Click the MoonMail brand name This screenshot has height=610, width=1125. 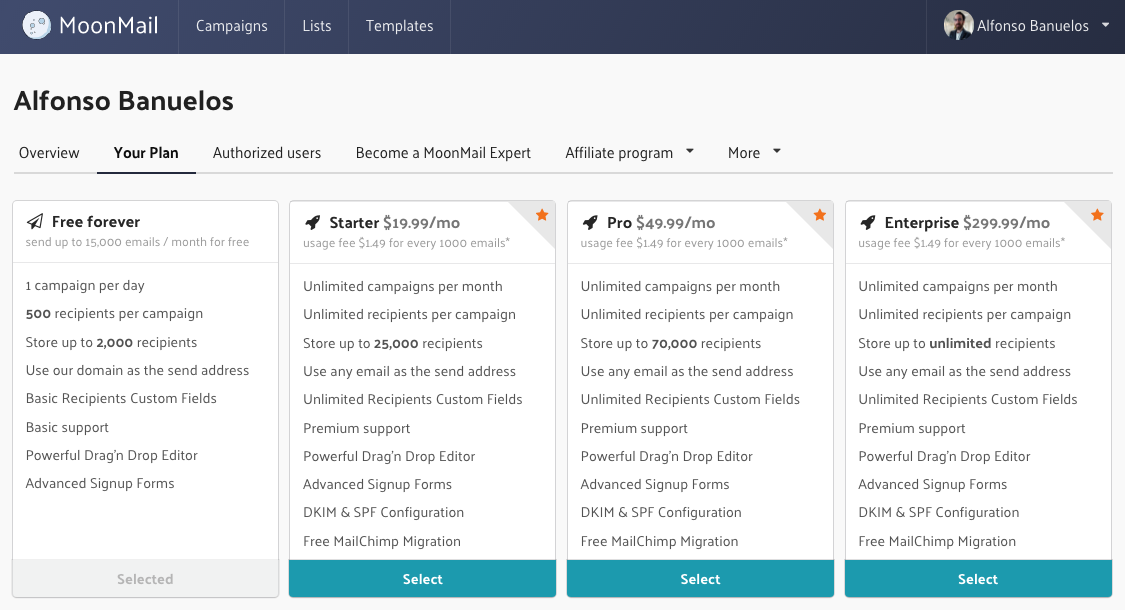click(108, 26)
